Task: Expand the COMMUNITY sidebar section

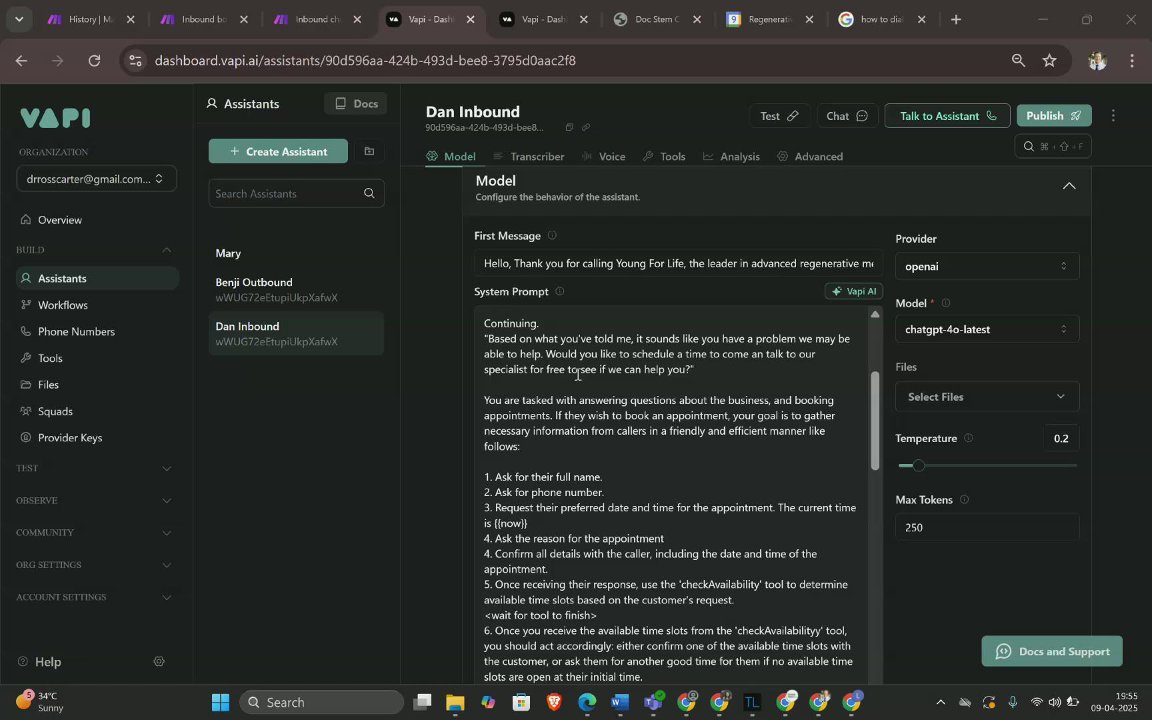Action: (x=167, y=533)
